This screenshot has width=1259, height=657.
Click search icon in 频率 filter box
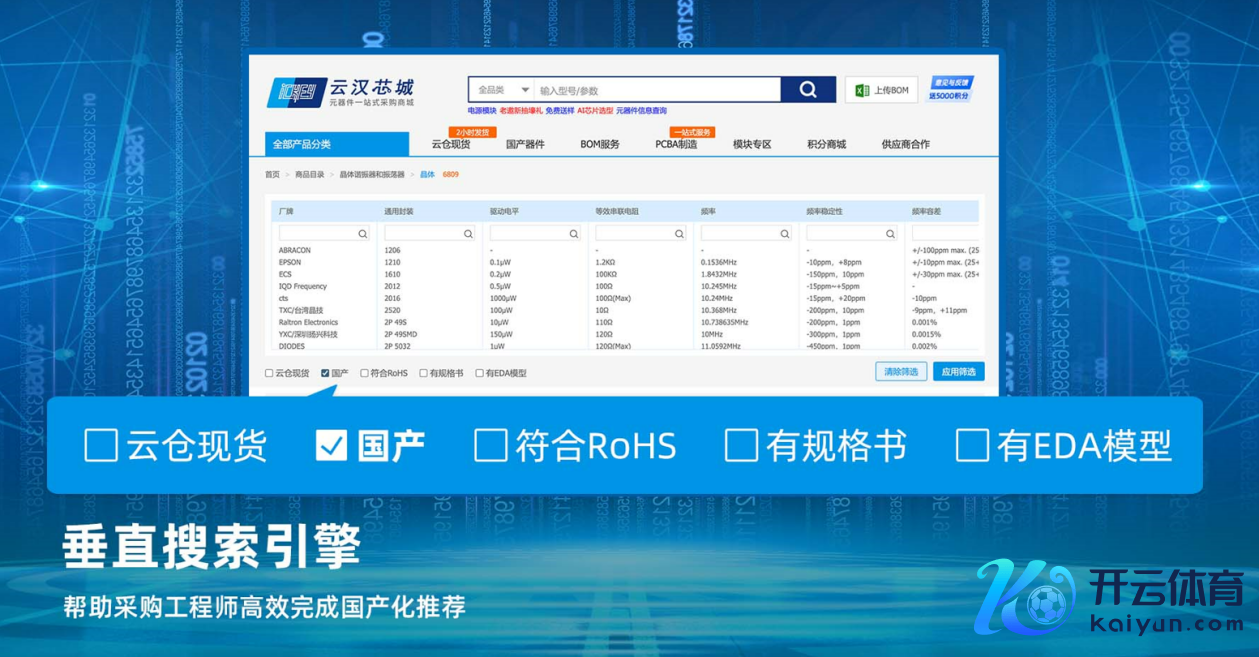(x=785, y=234)
